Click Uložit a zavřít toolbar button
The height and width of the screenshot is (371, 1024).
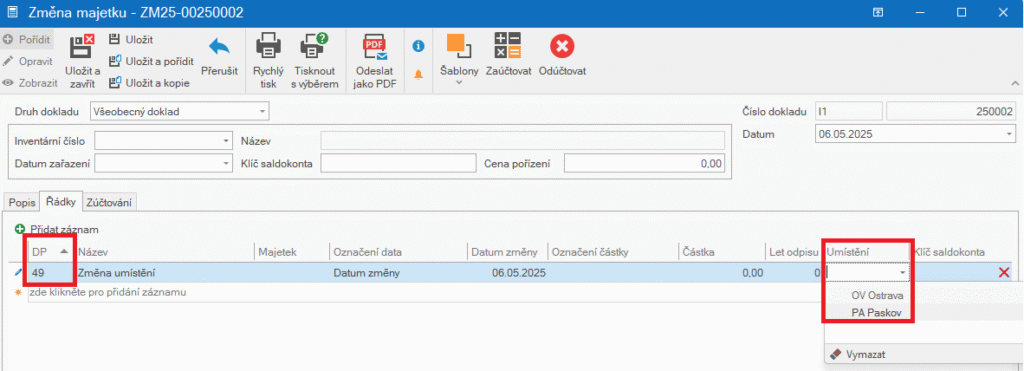83,61
